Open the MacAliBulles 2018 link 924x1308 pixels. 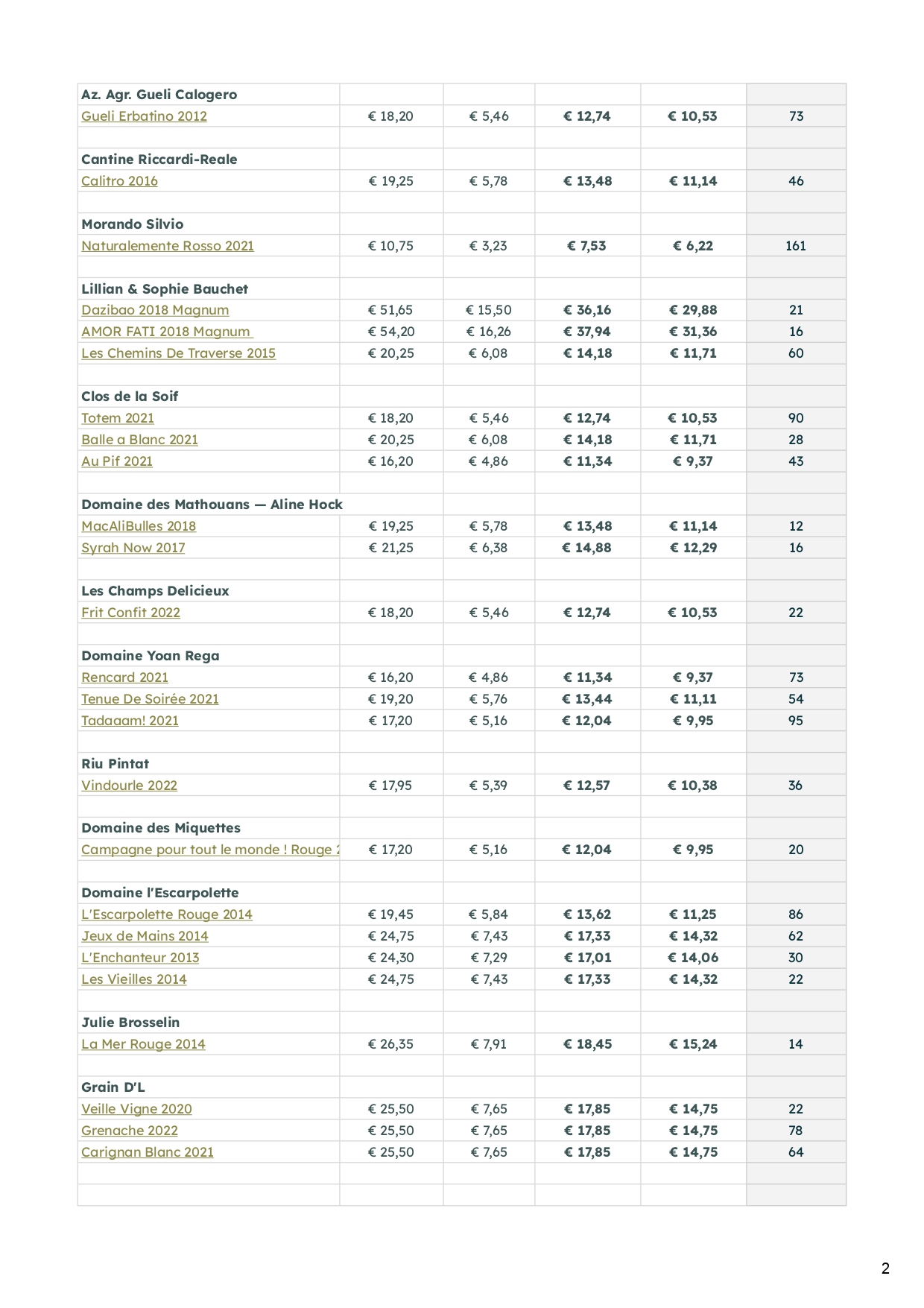point(139,526)
